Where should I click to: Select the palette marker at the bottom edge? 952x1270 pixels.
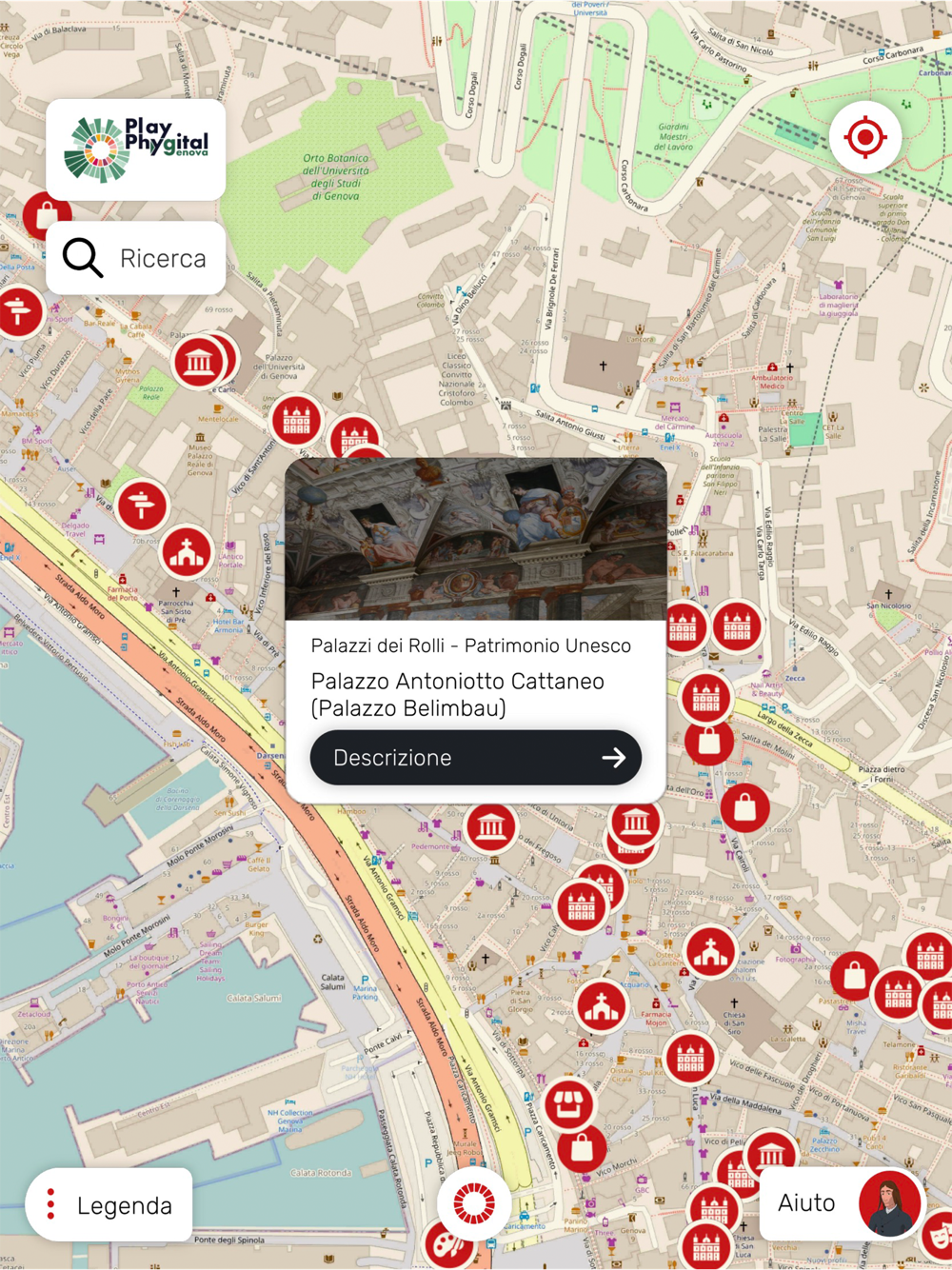click(448, 1246)
